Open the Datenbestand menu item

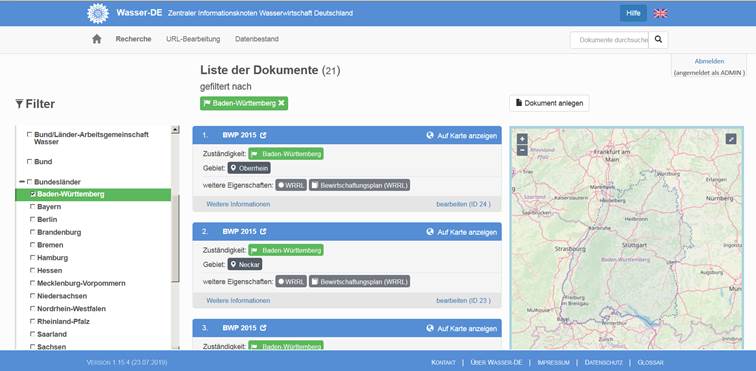pos(257,39)
